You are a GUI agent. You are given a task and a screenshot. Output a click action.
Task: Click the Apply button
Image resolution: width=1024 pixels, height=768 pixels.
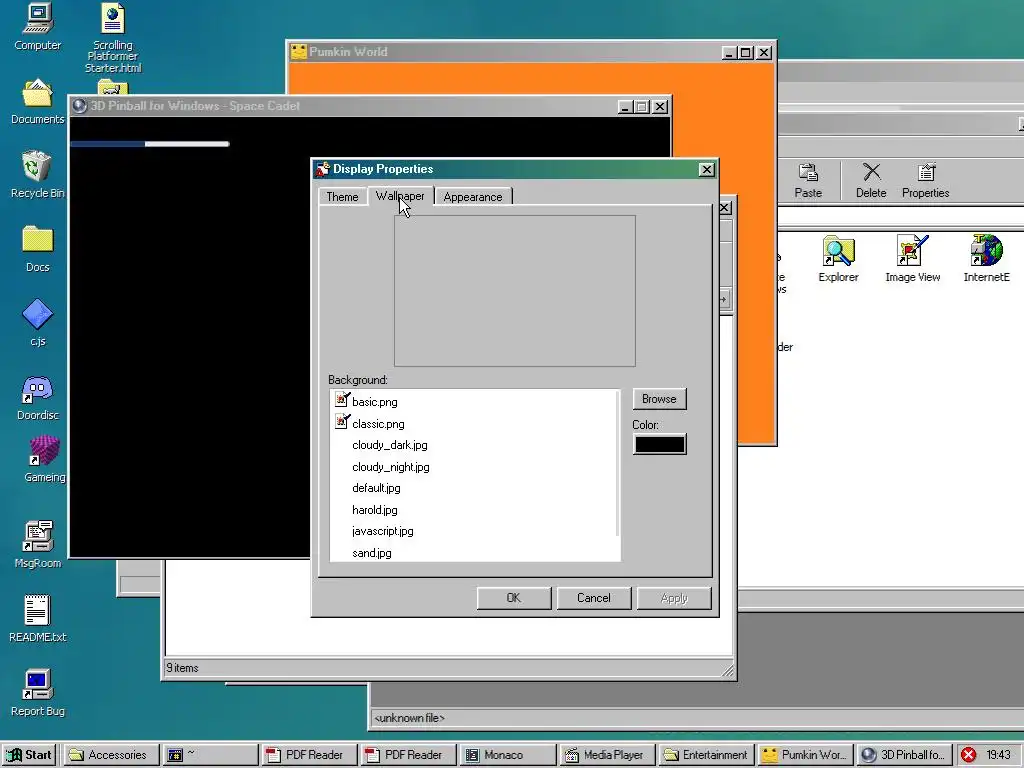click(674, 598)
